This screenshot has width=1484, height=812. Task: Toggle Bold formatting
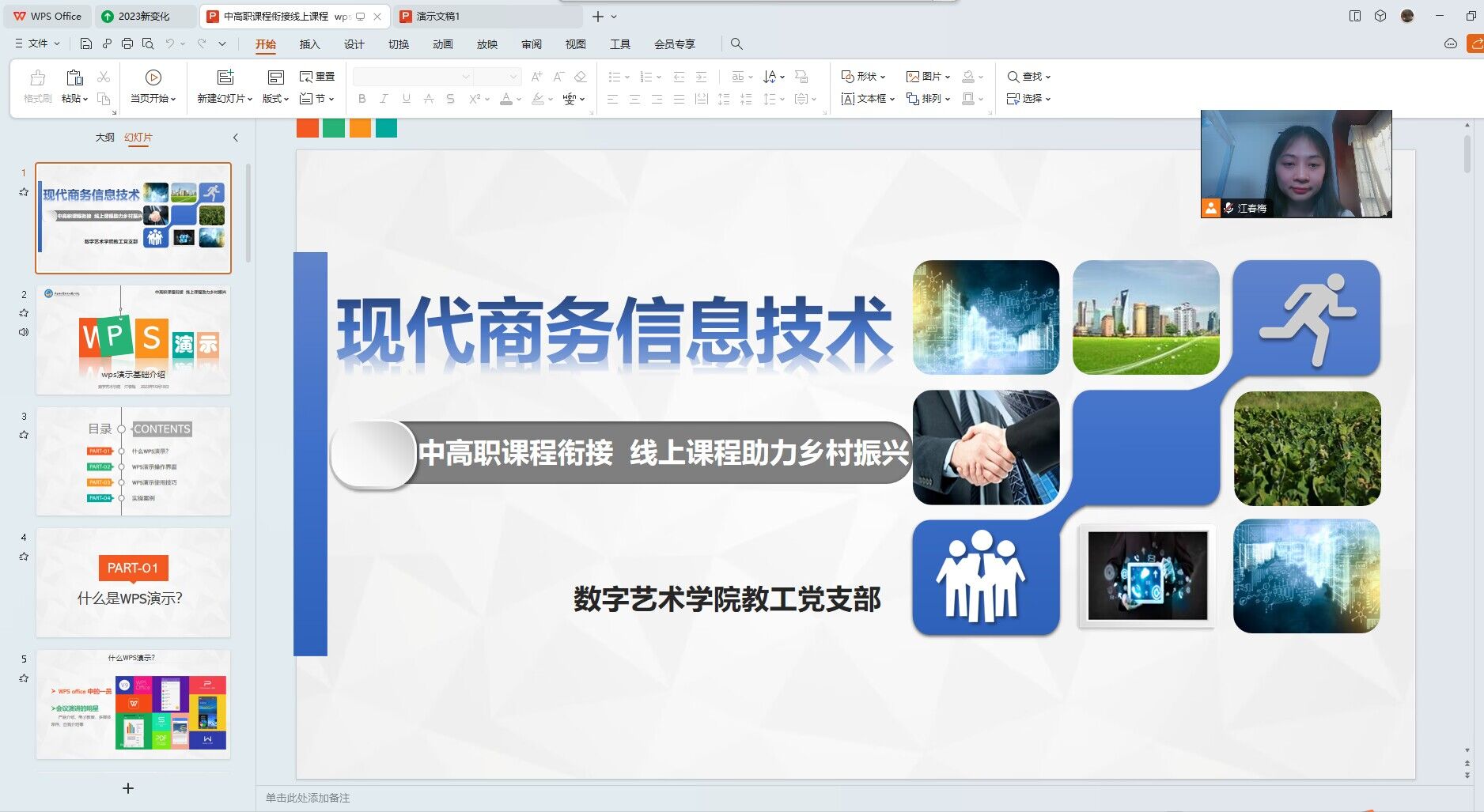tap(362, 99)
